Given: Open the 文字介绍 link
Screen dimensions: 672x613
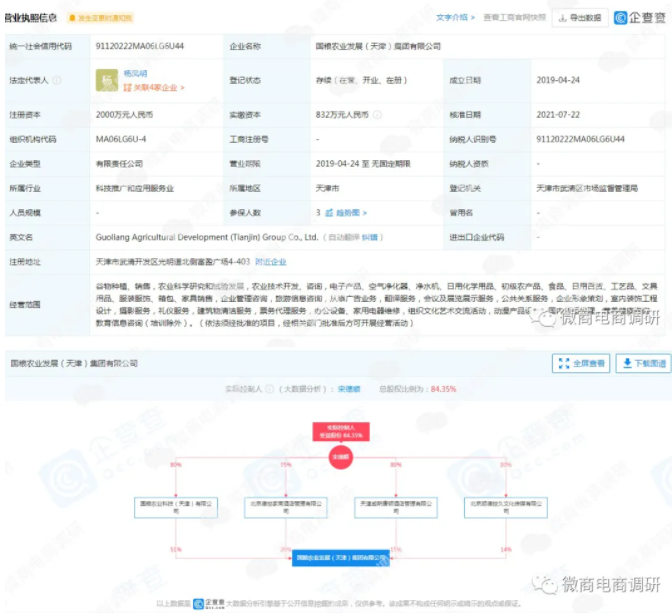Looking at the screenshot, I should click(456, 18).
